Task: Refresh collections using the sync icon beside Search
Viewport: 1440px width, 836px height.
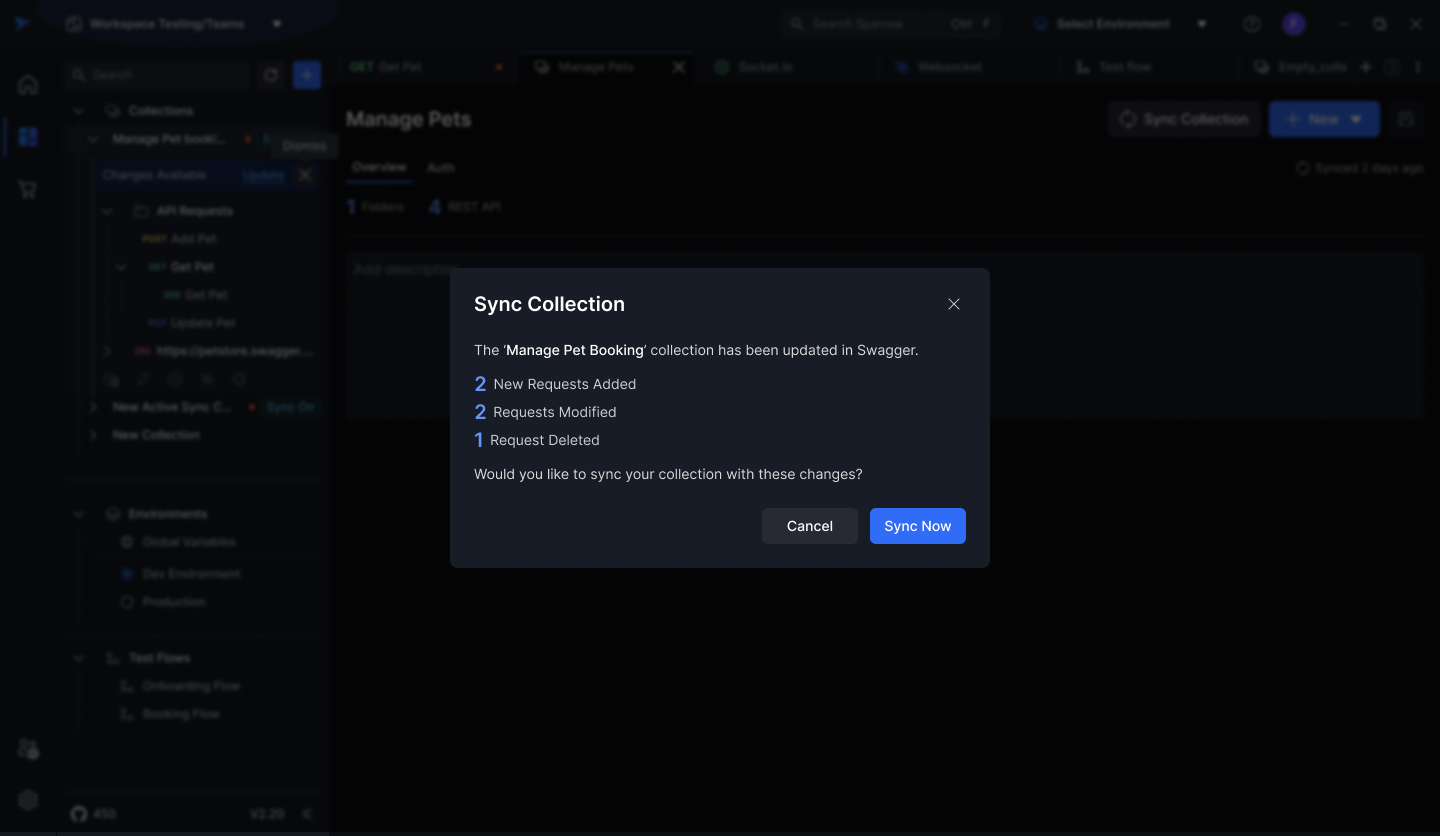Action: [270, 74]
